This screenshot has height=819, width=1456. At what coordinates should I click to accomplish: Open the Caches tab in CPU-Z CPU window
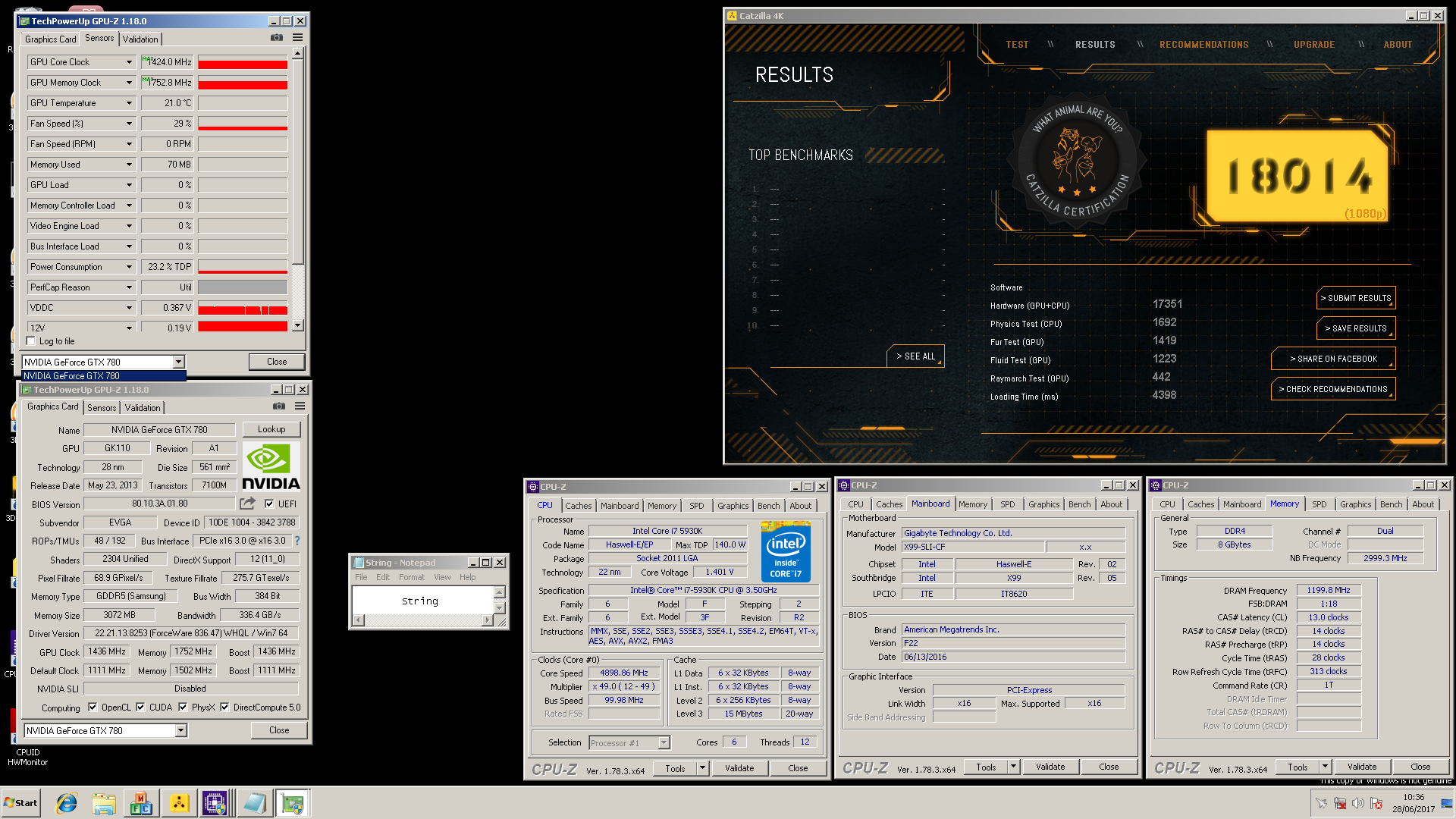click(578, 505)
